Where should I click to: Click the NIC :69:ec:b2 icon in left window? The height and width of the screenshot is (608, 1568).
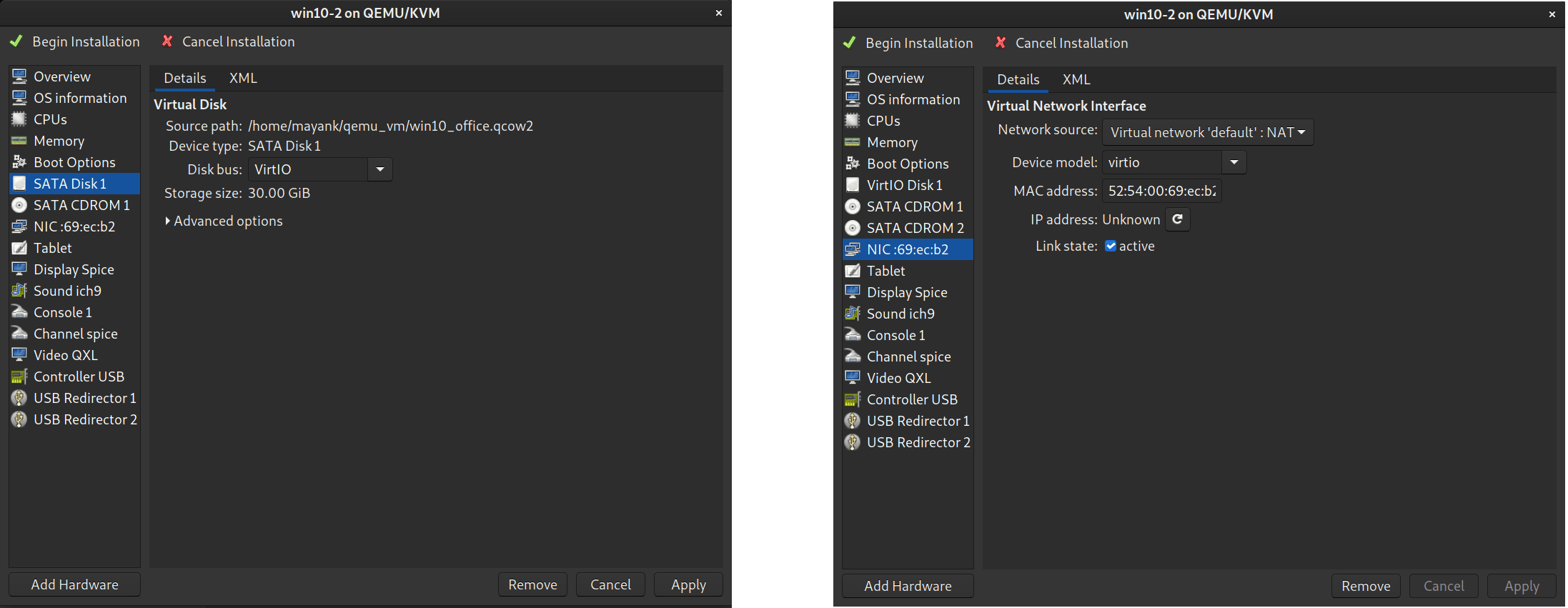click(19, 226)
